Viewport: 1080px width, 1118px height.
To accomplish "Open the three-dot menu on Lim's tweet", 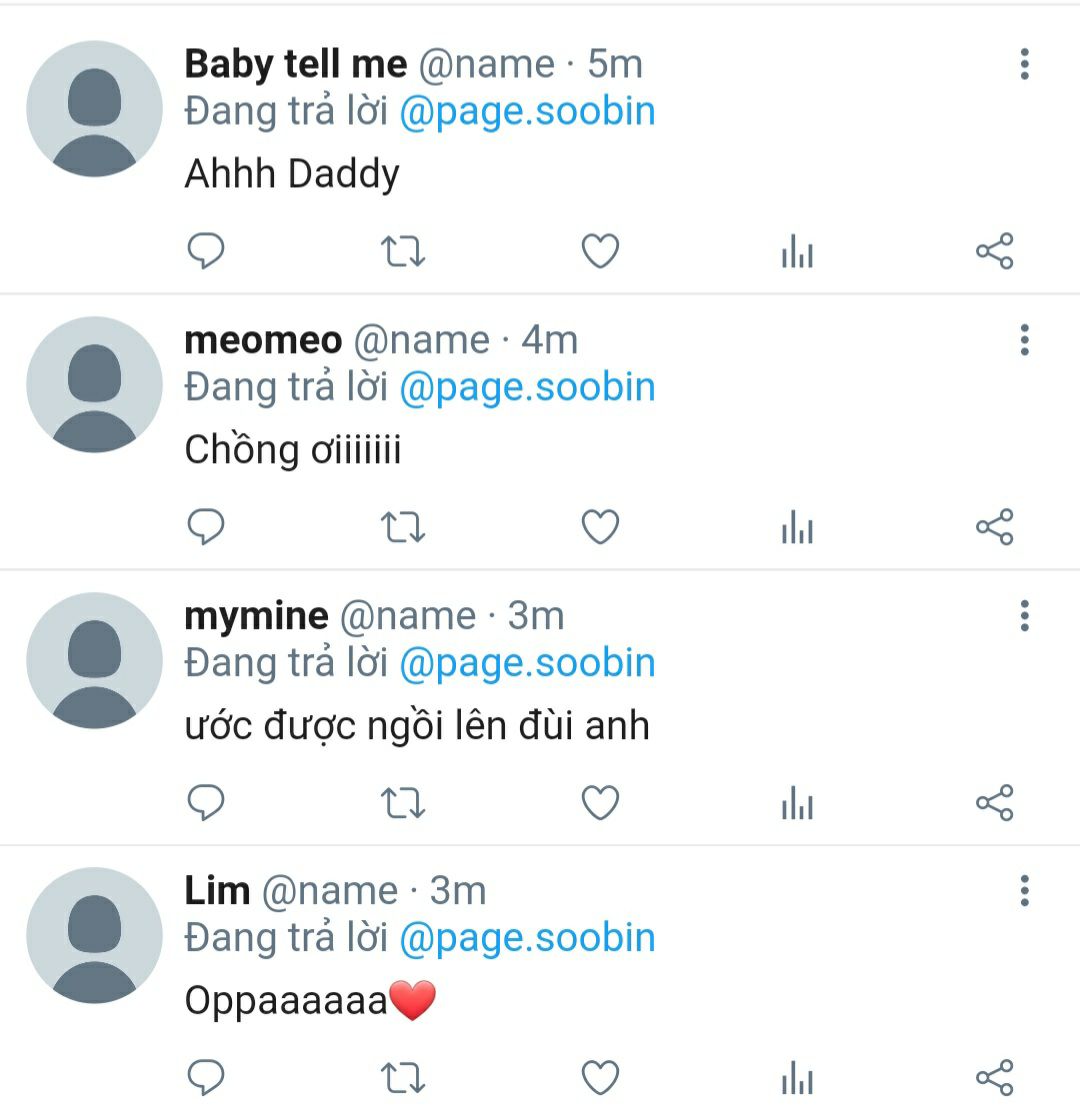I will click(x=1024, y=891).
